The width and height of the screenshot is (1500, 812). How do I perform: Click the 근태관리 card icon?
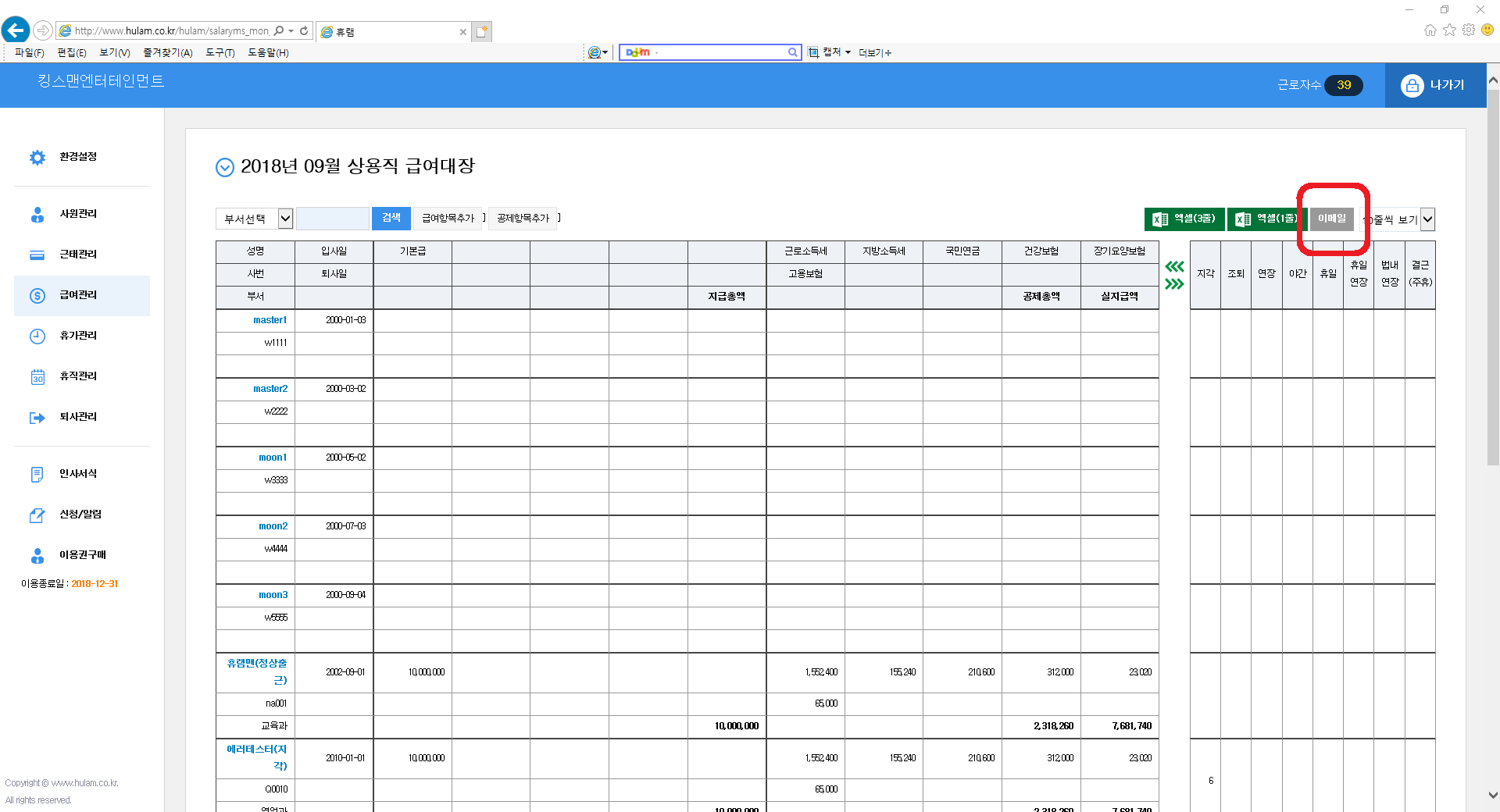click(37, 255)
